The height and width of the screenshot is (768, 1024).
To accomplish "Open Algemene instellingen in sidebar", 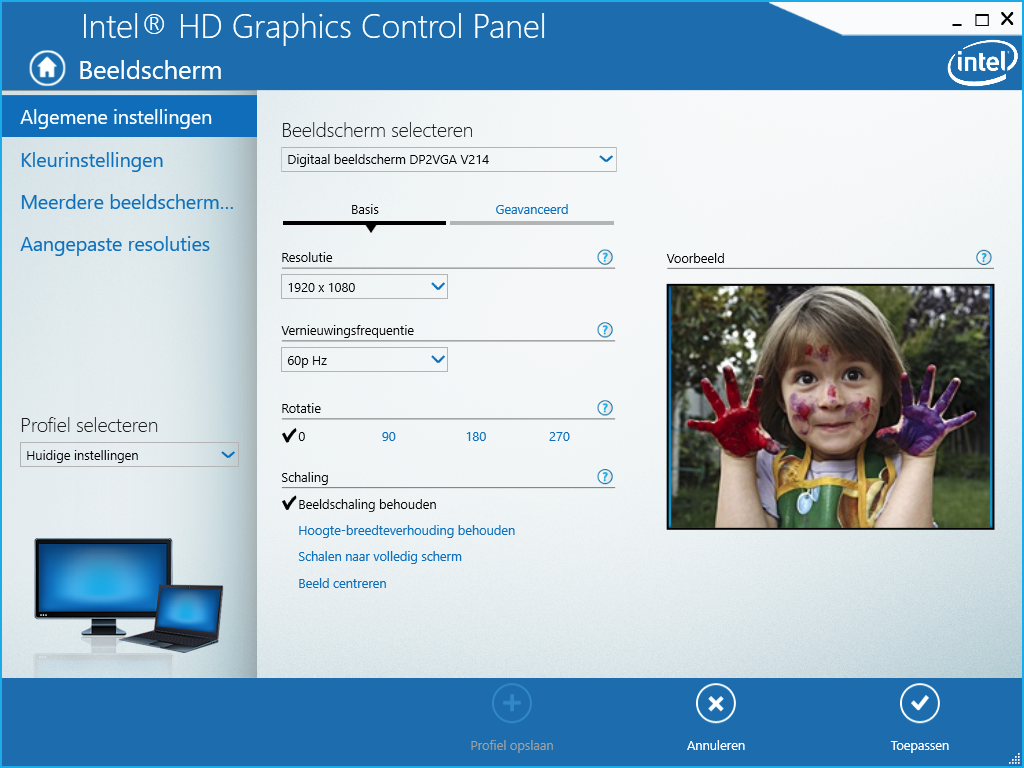I will click(x=129, y=118).
